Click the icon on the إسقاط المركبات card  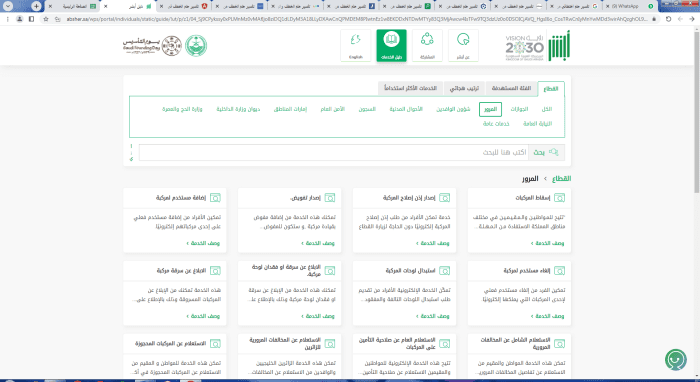559,198
